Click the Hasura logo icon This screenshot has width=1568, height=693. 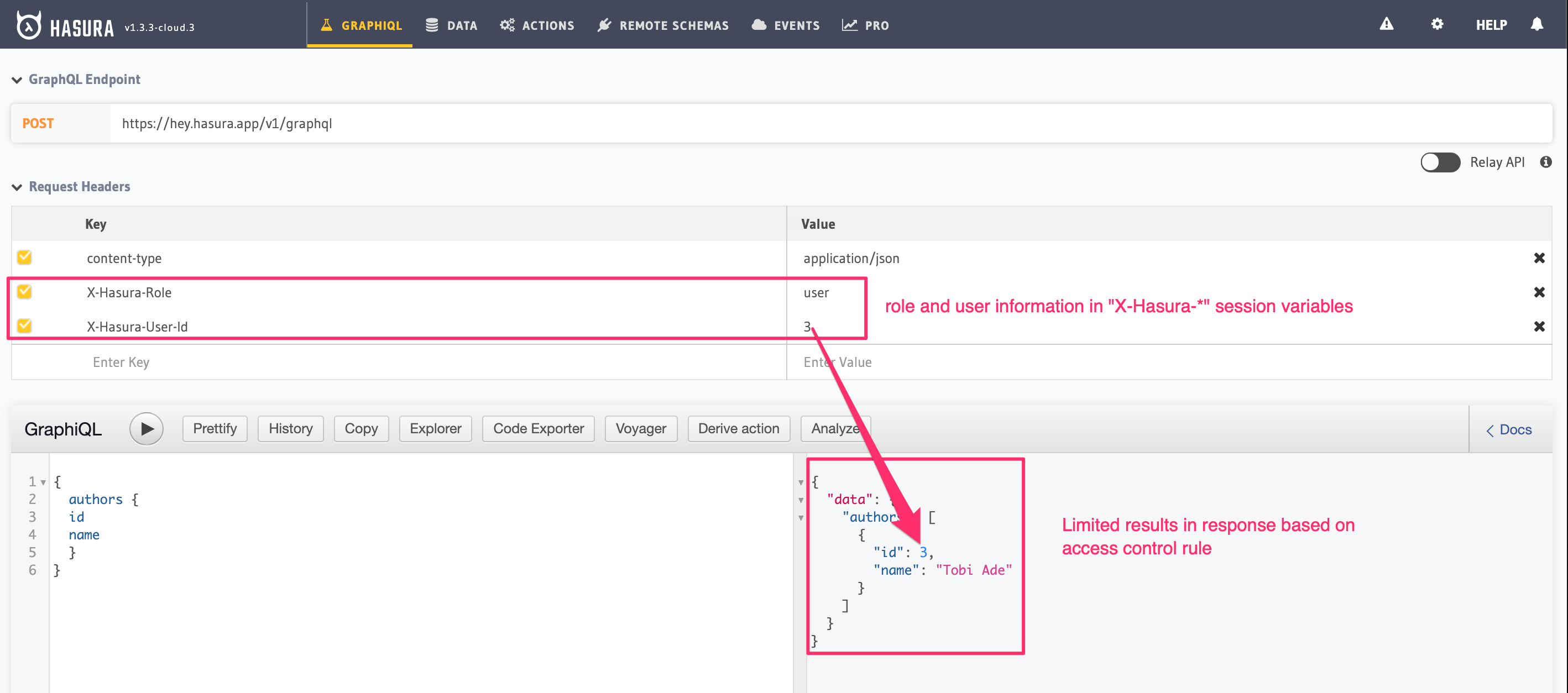pyautogui.click(x=28, y=25)
